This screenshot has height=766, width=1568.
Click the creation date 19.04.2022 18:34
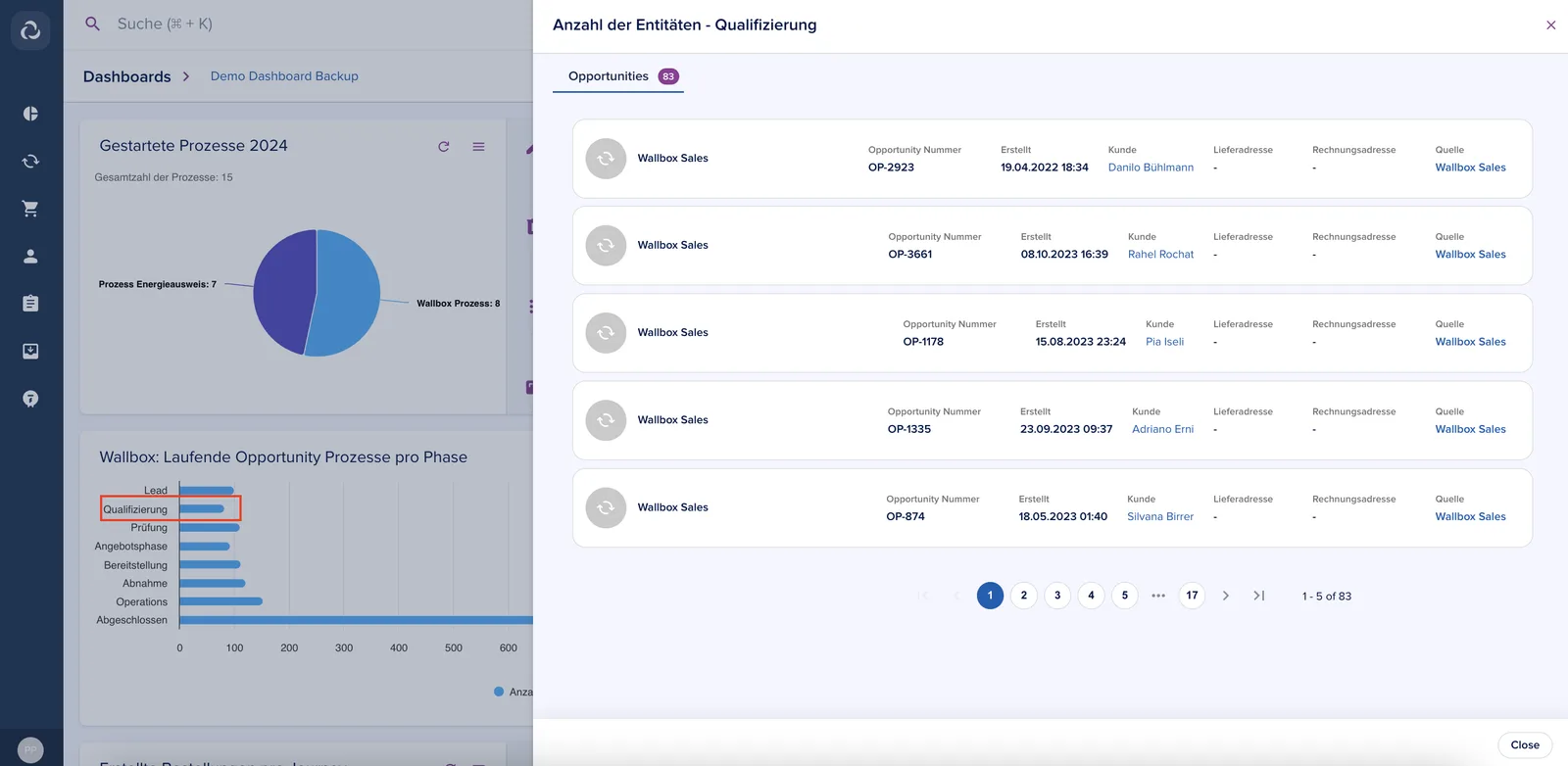1045,168
